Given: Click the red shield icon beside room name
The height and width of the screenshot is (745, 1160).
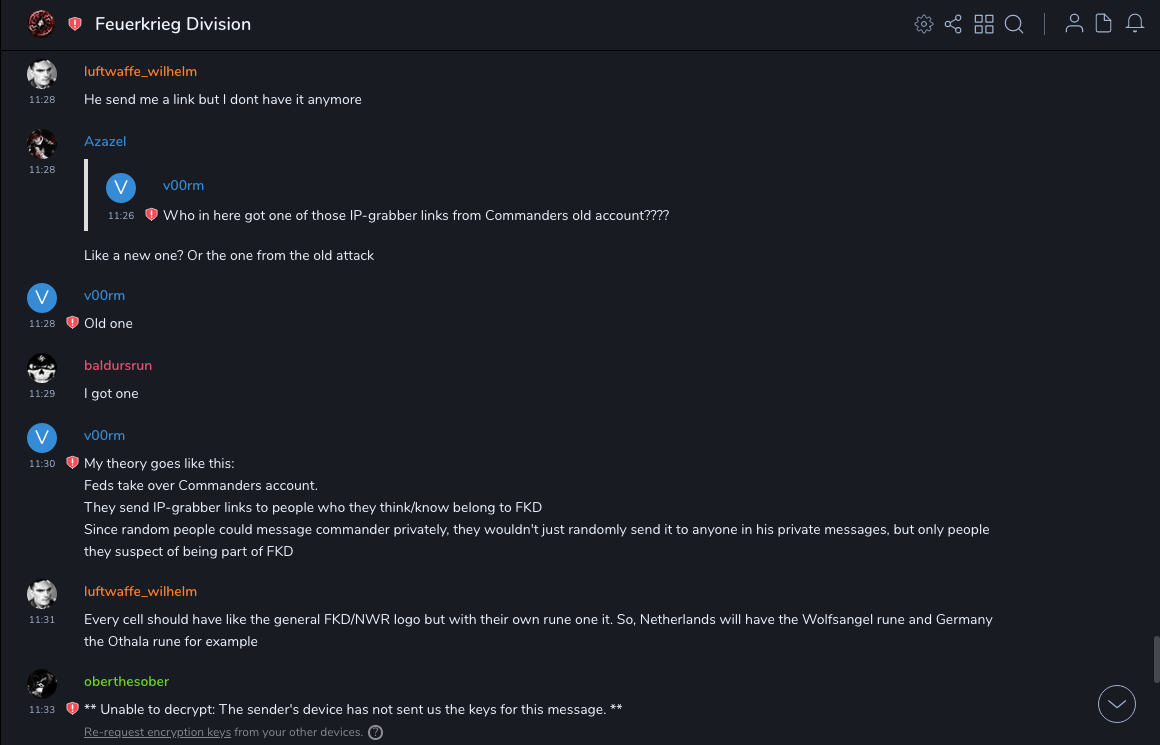Looking at the screenshot, I should tap(75, 24).
